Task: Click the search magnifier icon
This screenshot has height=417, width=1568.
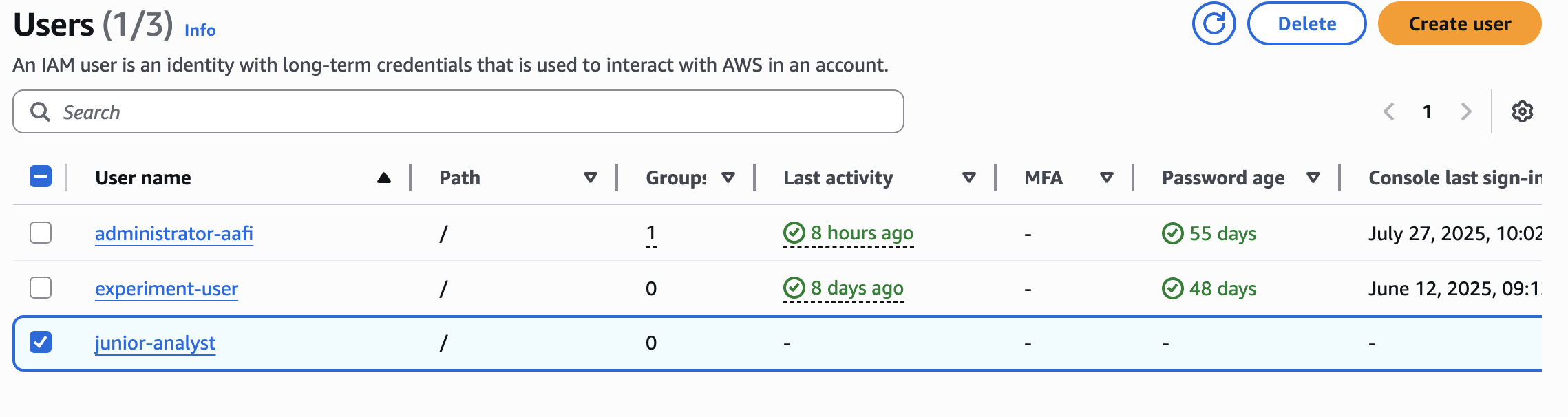Action: pyautogui.click(x=41, y=111)
